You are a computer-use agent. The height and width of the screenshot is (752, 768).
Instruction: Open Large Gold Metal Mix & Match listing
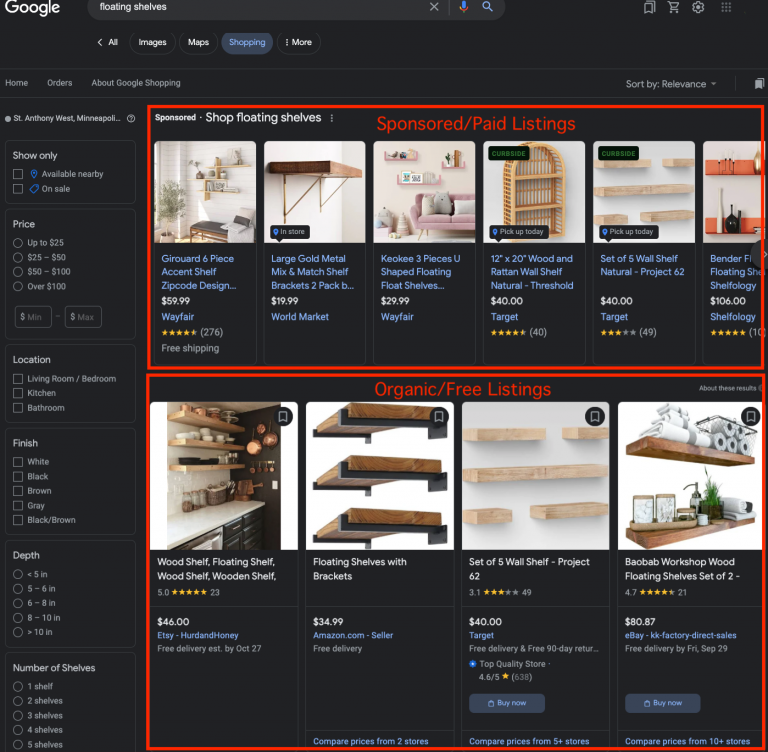[312, 272]
